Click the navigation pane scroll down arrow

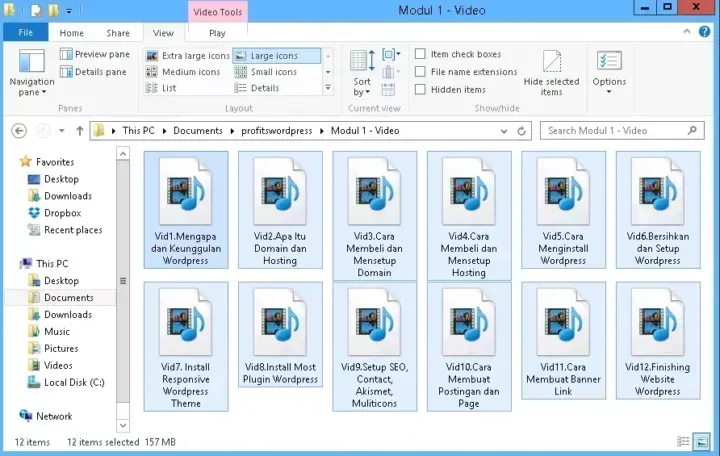(123, 425)
